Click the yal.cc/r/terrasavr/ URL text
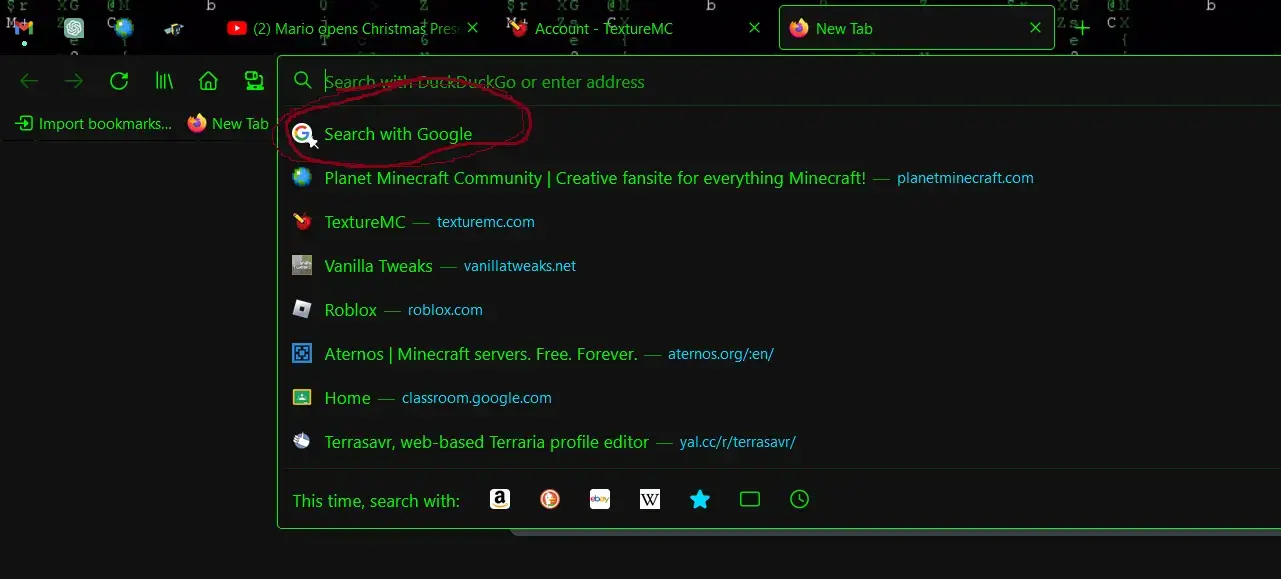The image size is (1281, 579). 738,442
